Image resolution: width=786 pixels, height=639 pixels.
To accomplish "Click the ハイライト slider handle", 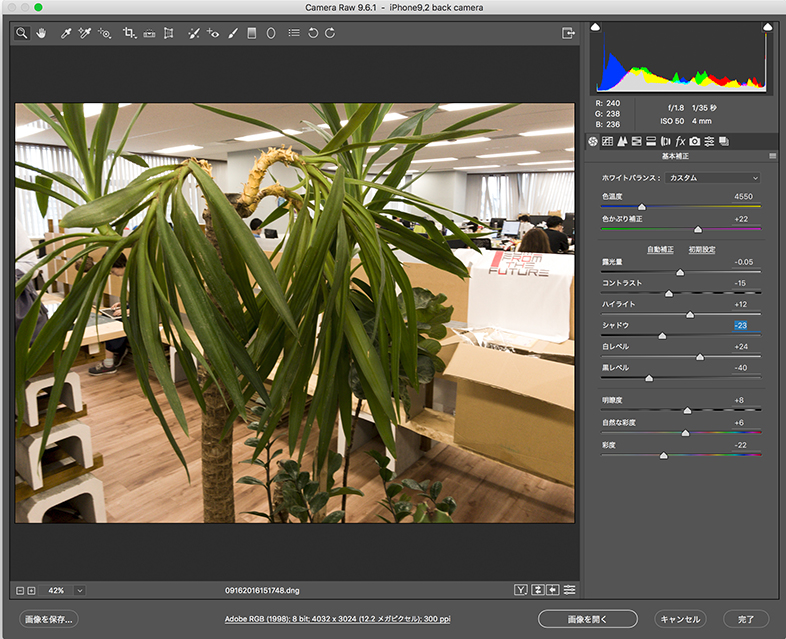I will pyautogui.click(x=690, y=315).
